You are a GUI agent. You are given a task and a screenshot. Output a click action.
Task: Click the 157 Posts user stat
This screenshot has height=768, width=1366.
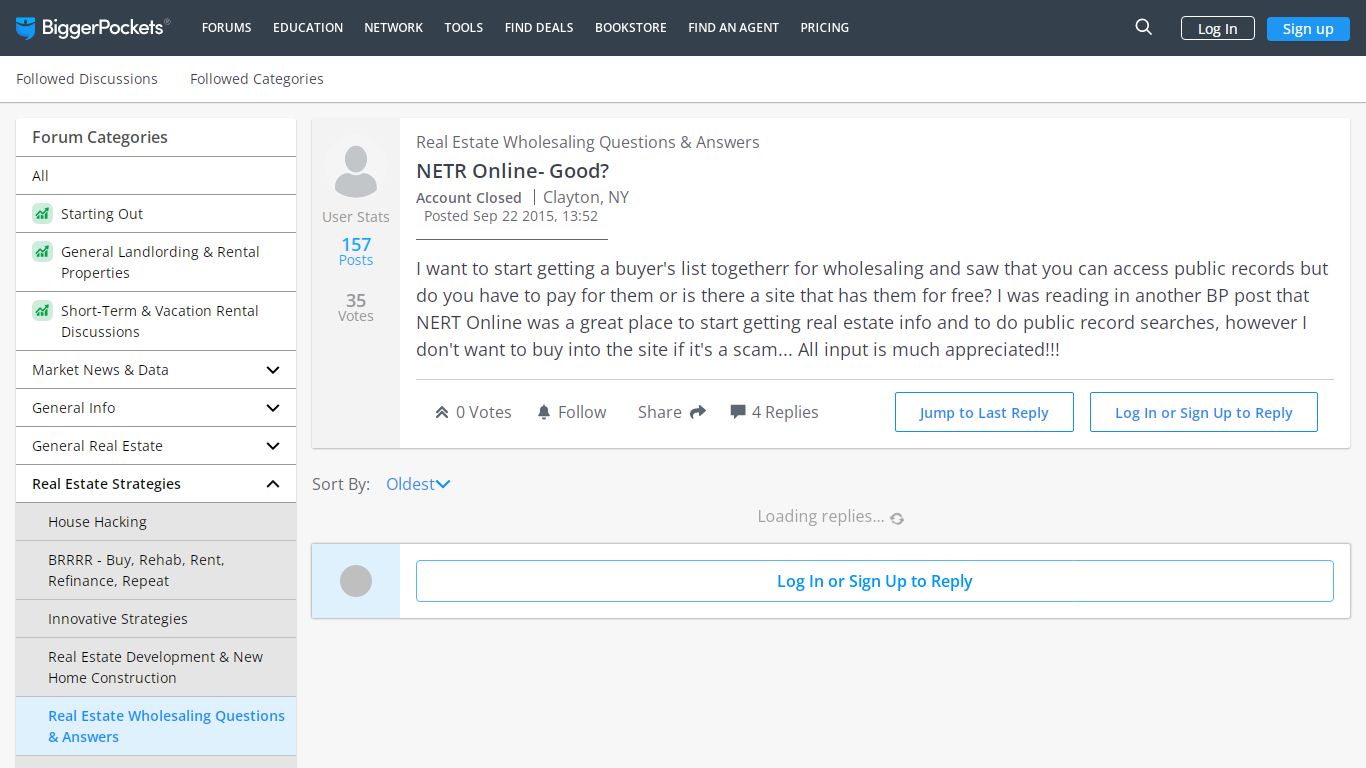356,251
